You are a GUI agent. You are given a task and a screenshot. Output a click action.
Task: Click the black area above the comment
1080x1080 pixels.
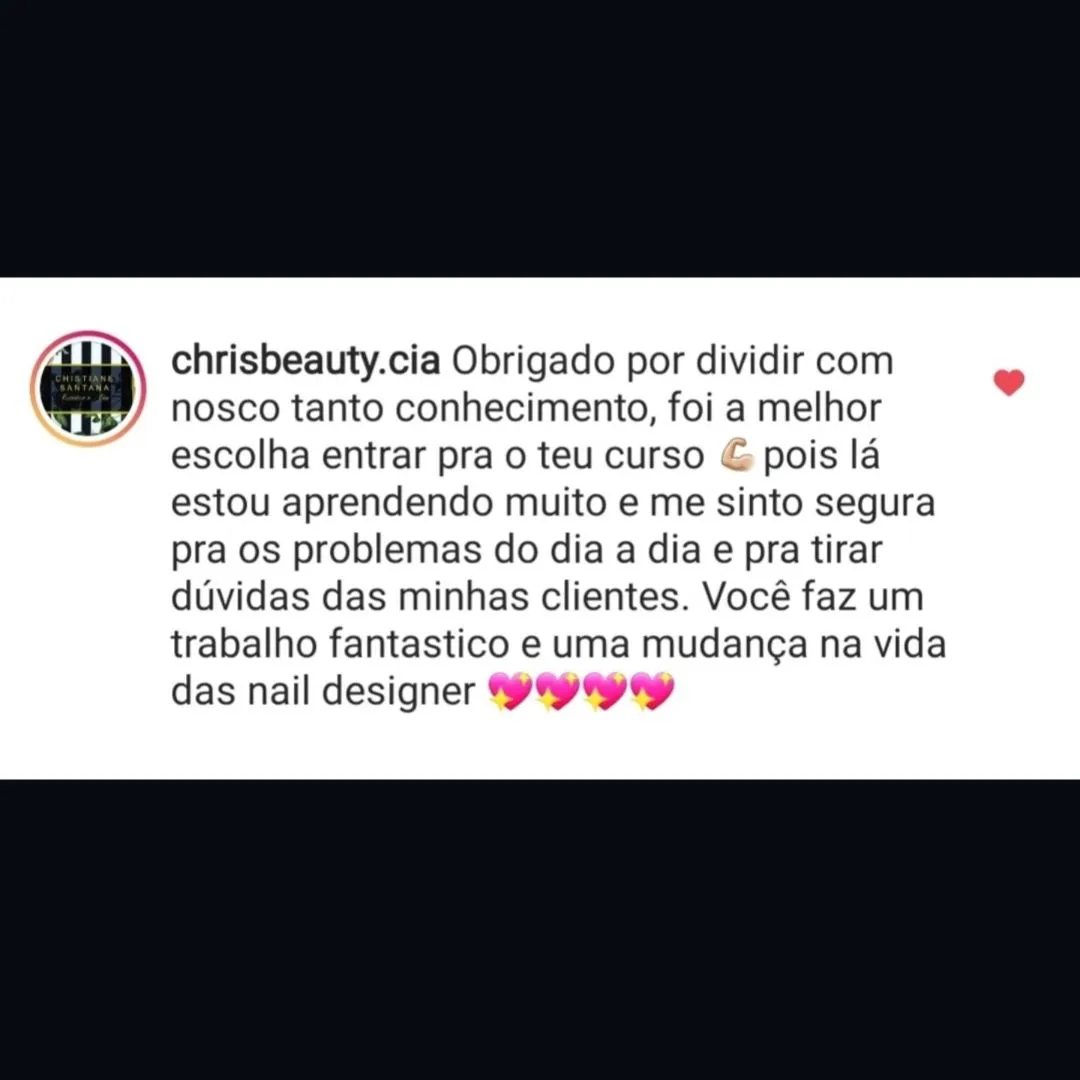pos(540,138)
